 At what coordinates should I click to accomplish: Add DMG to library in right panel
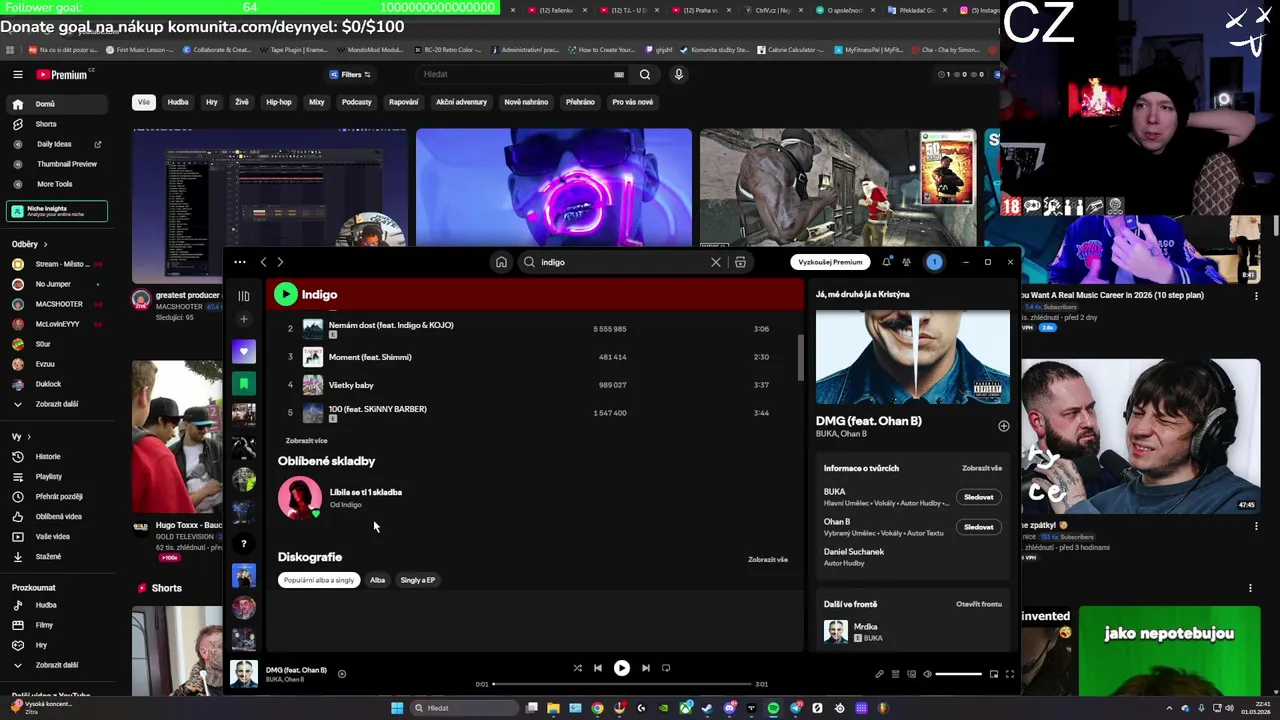pos(1003,426)
